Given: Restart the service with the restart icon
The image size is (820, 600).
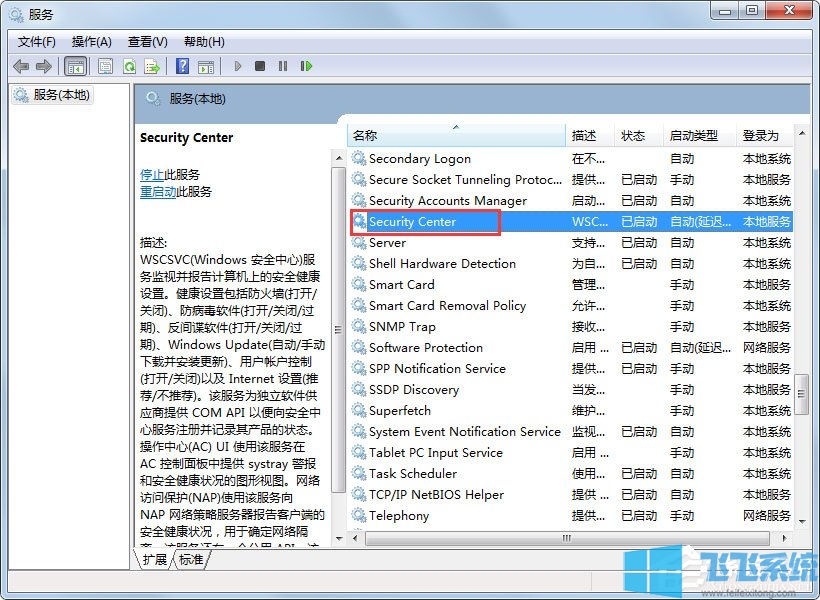Looking at the screenshot, I should pos(307,66).
